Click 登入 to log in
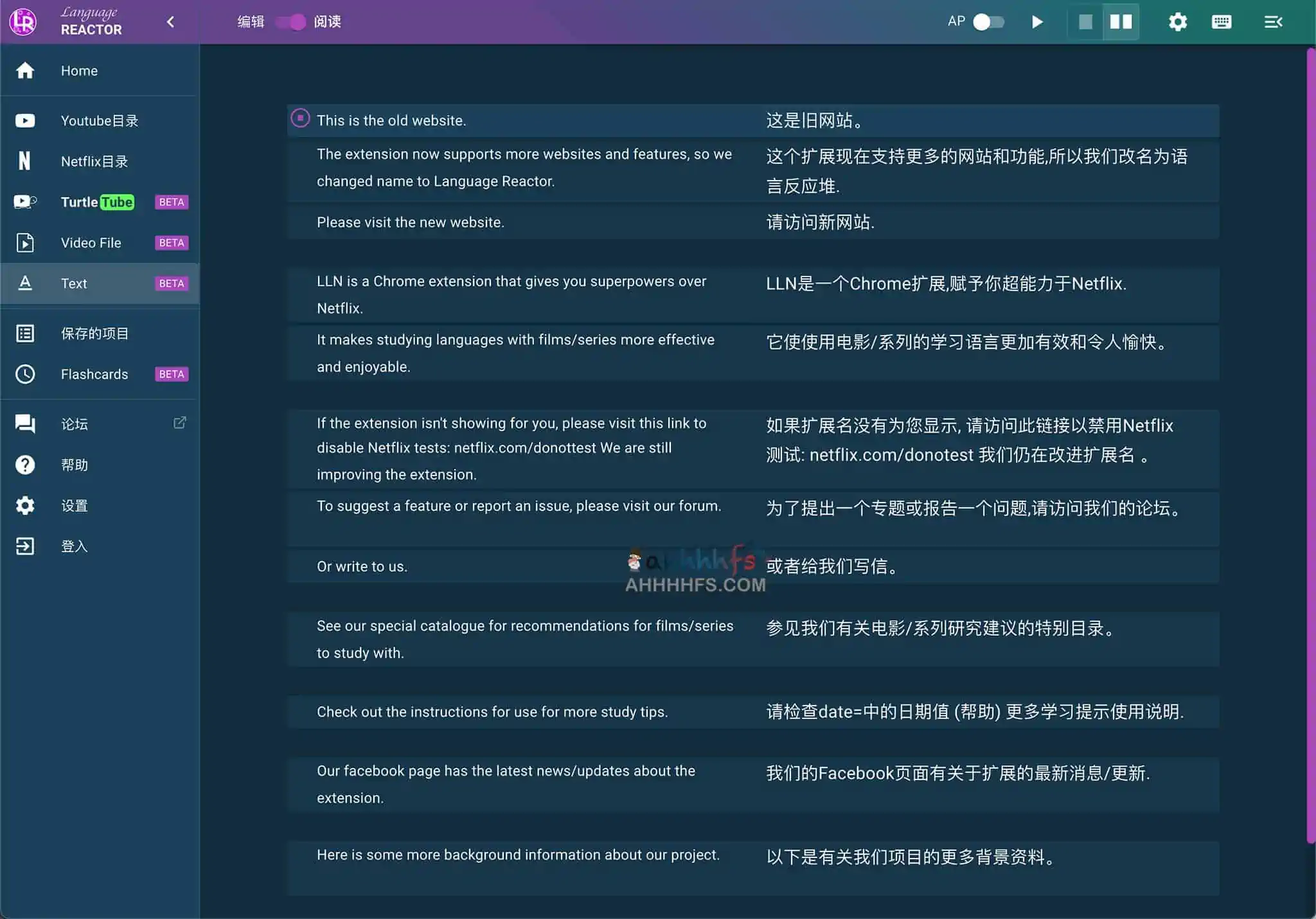This screenshot has width=1316, height=919. tap(73, 546)
